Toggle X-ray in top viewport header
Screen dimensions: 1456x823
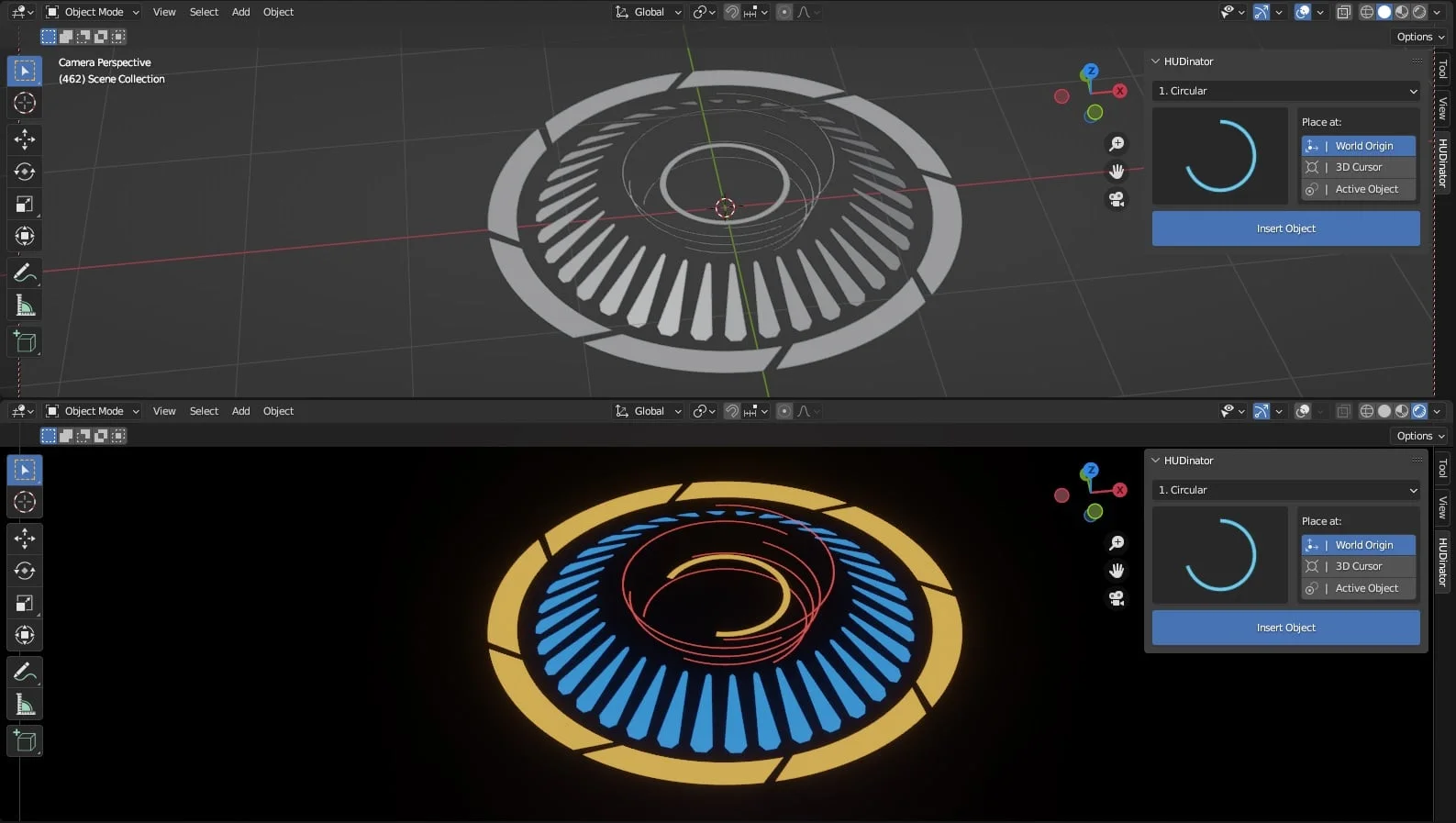coord(1343,12)
